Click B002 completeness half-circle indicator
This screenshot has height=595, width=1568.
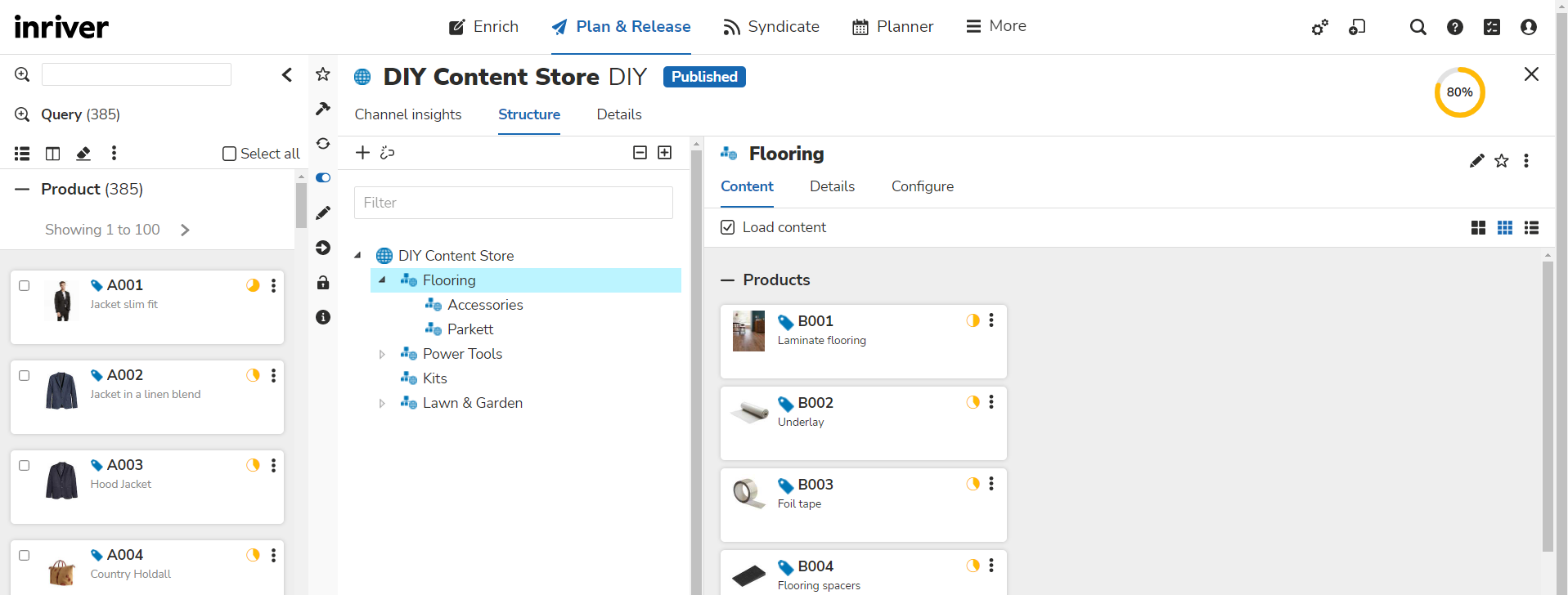973,402
